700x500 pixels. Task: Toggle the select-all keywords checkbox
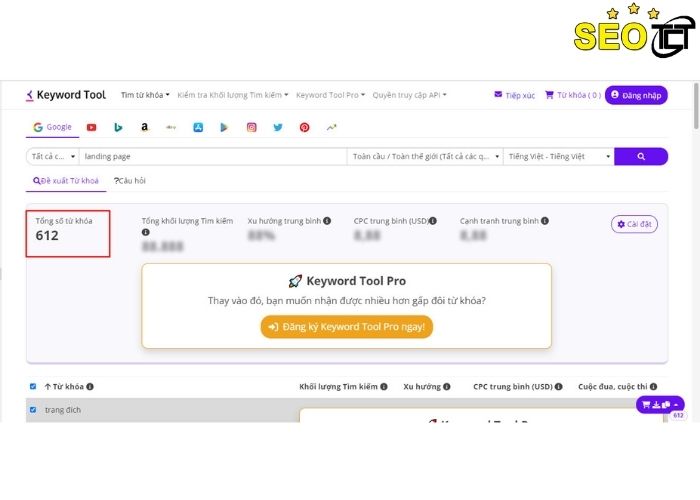pyautogui.click(x=33, y=387)
